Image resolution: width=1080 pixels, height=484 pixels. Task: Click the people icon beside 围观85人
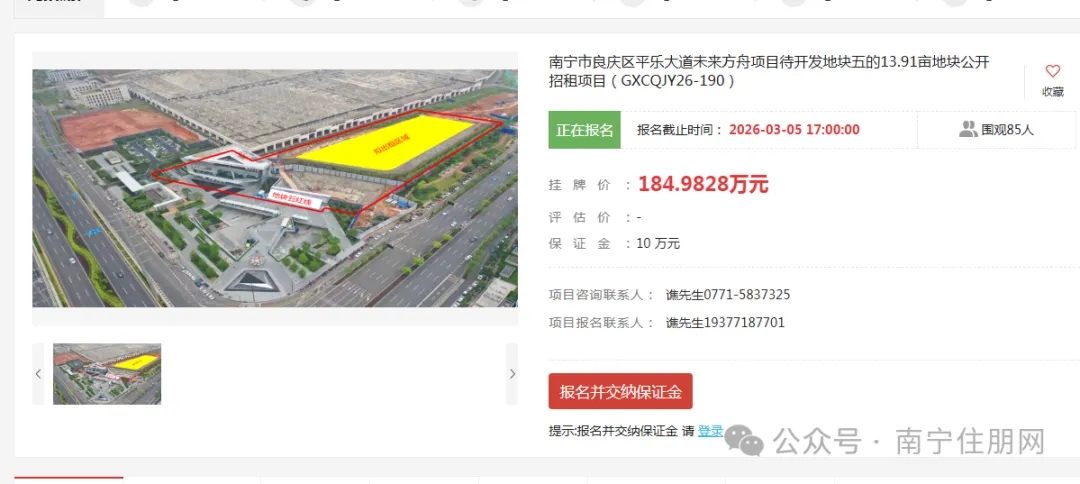[968, 129]
